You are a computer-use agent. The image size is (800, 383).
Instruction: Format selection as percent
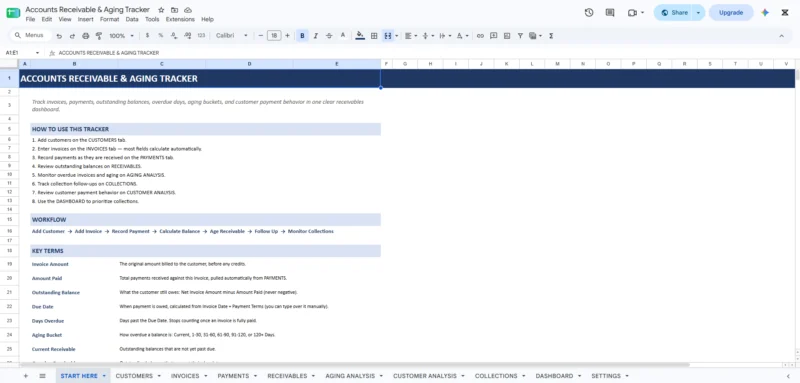(x=161, y=36)
